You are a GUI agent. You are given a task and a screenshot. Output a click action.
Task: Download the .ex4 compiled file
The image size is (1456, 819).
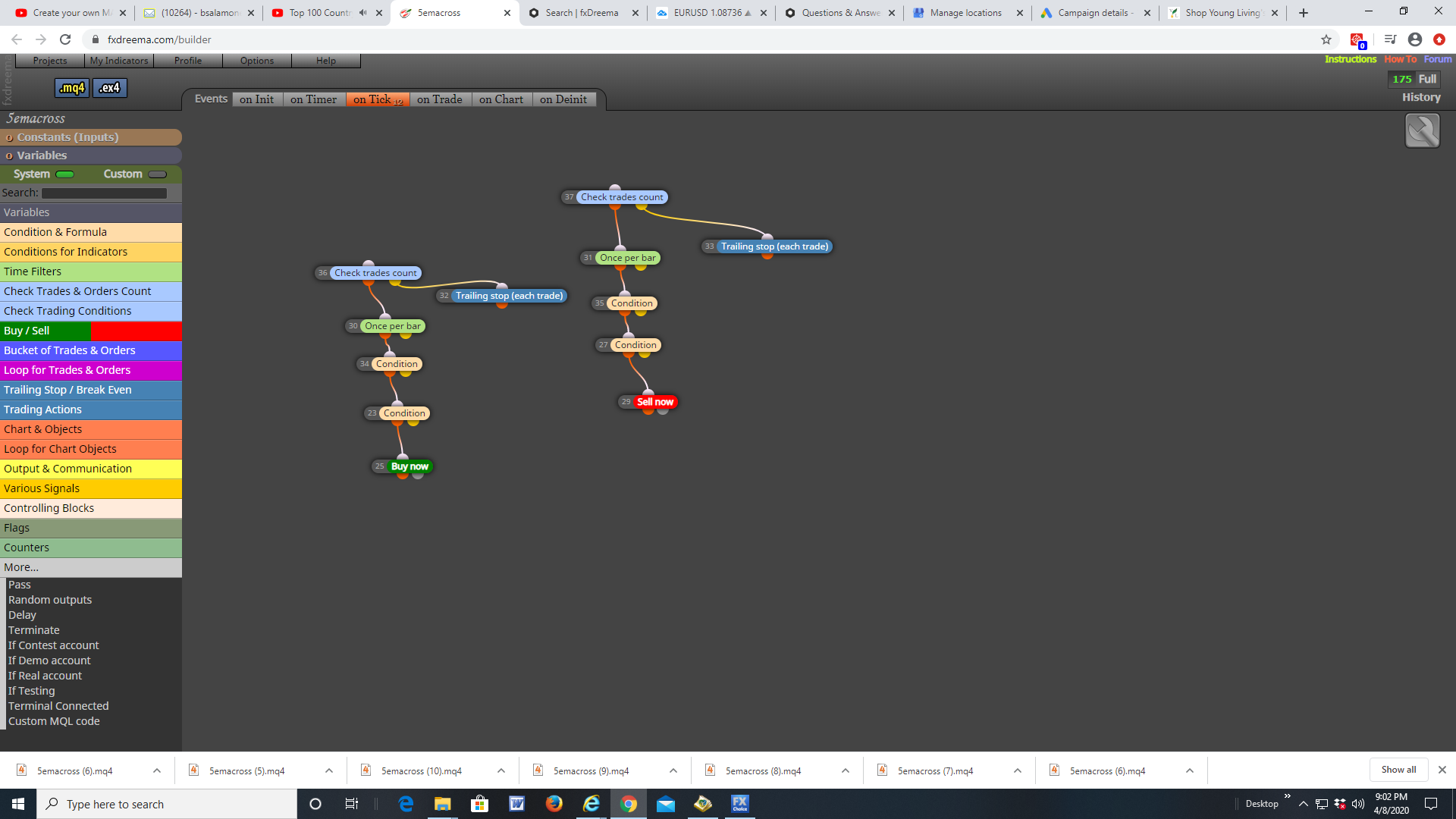pos(110,88)
